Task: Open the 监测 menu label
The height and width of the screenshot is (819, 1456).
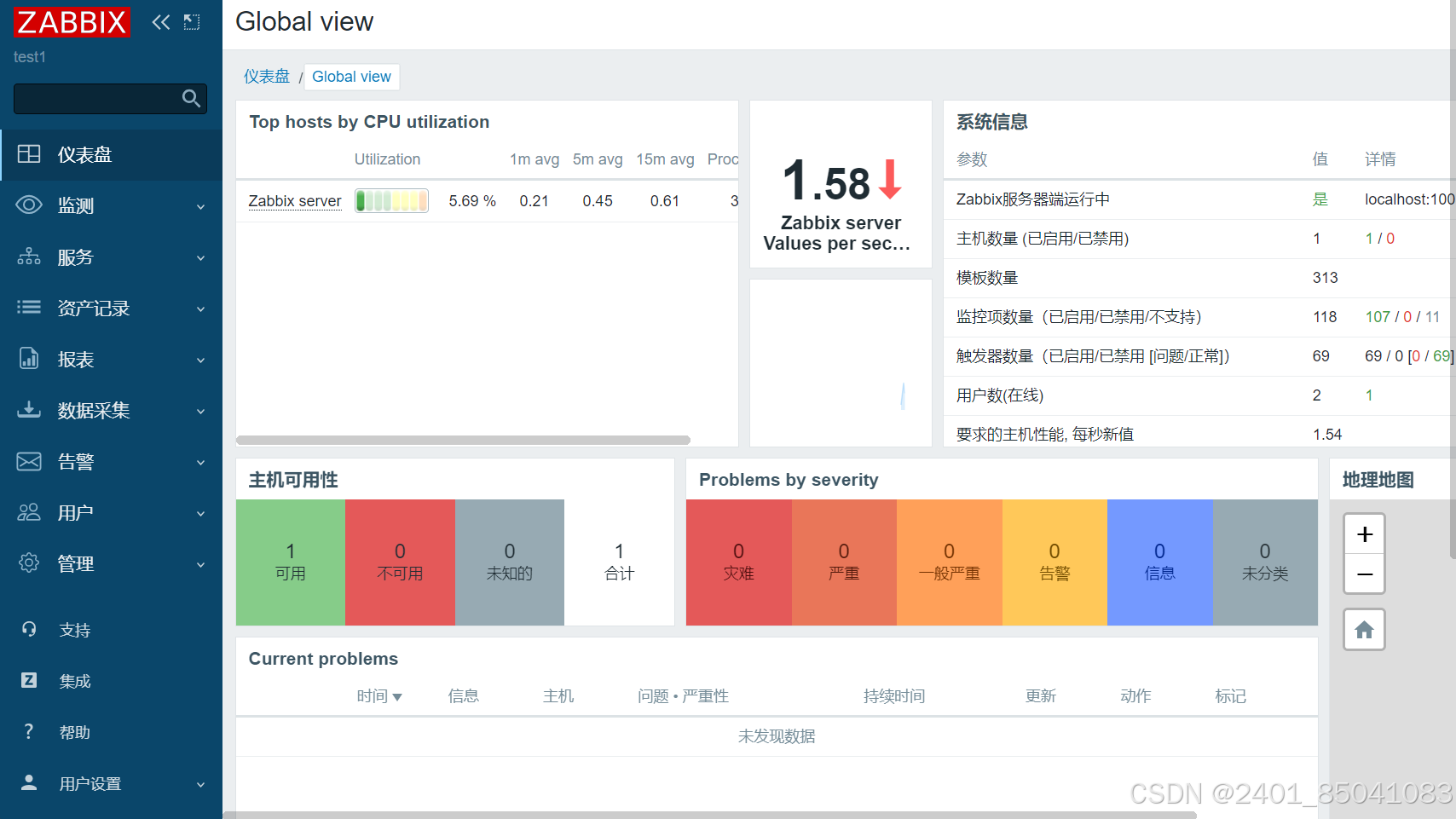Action: (x=76, y=205)
